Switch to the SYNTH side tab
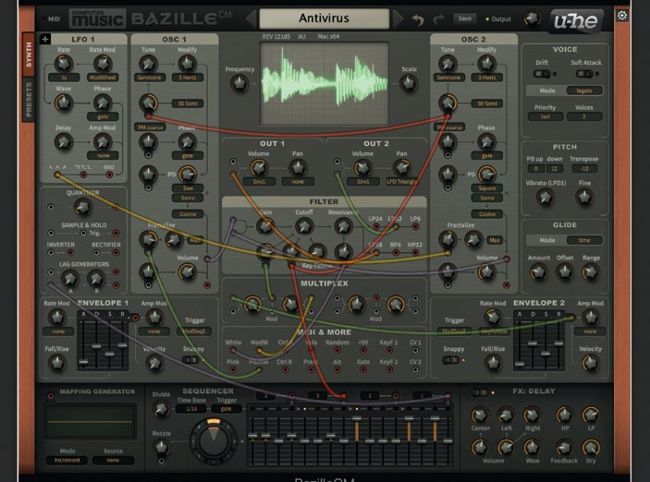This screenshot has height=482, width=650. [x=29, y=54]
